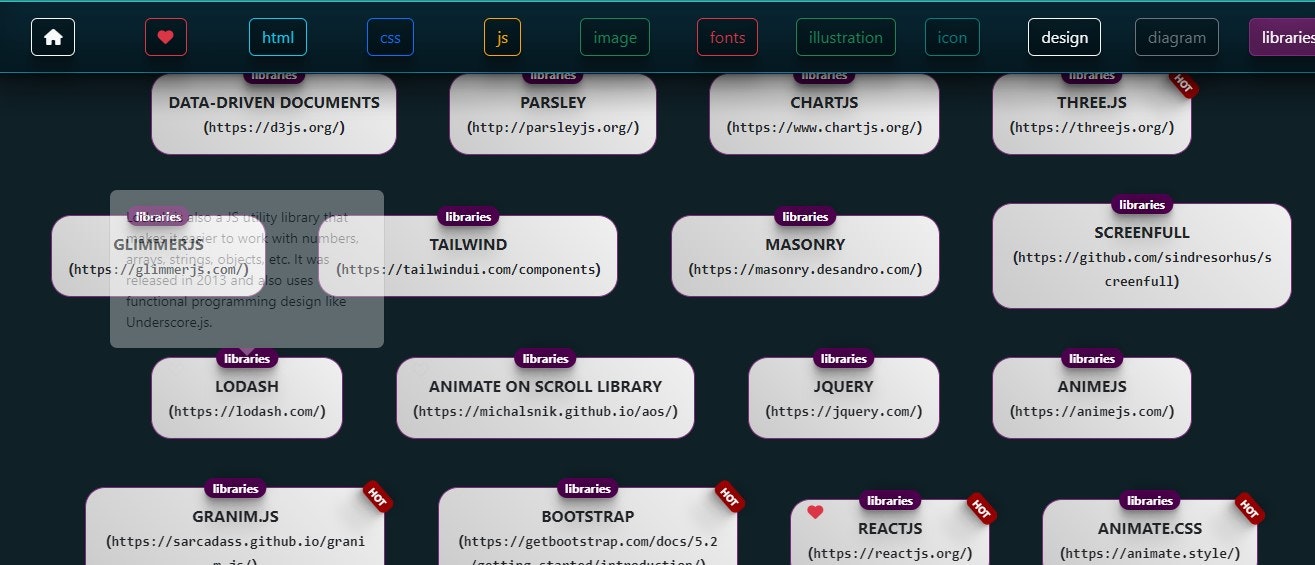Click the libraries tag above Granim.js

pos(235,488)
